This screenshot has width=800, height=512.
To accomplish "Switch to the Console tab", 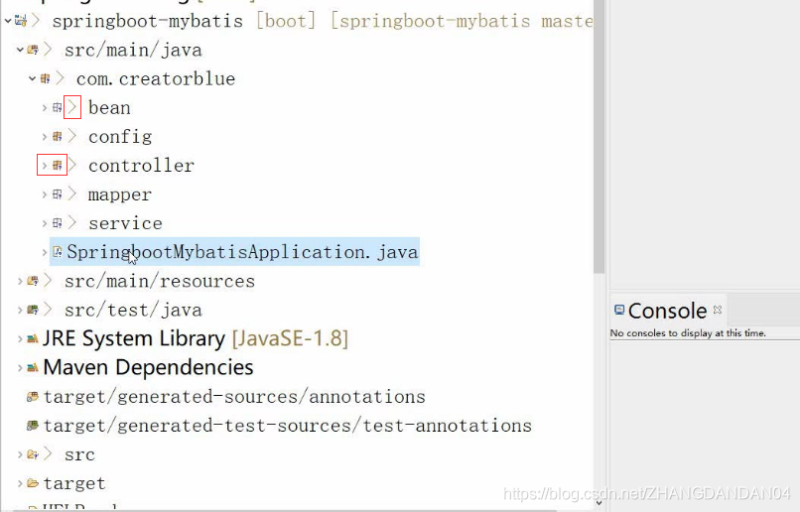I will [666, 311].
